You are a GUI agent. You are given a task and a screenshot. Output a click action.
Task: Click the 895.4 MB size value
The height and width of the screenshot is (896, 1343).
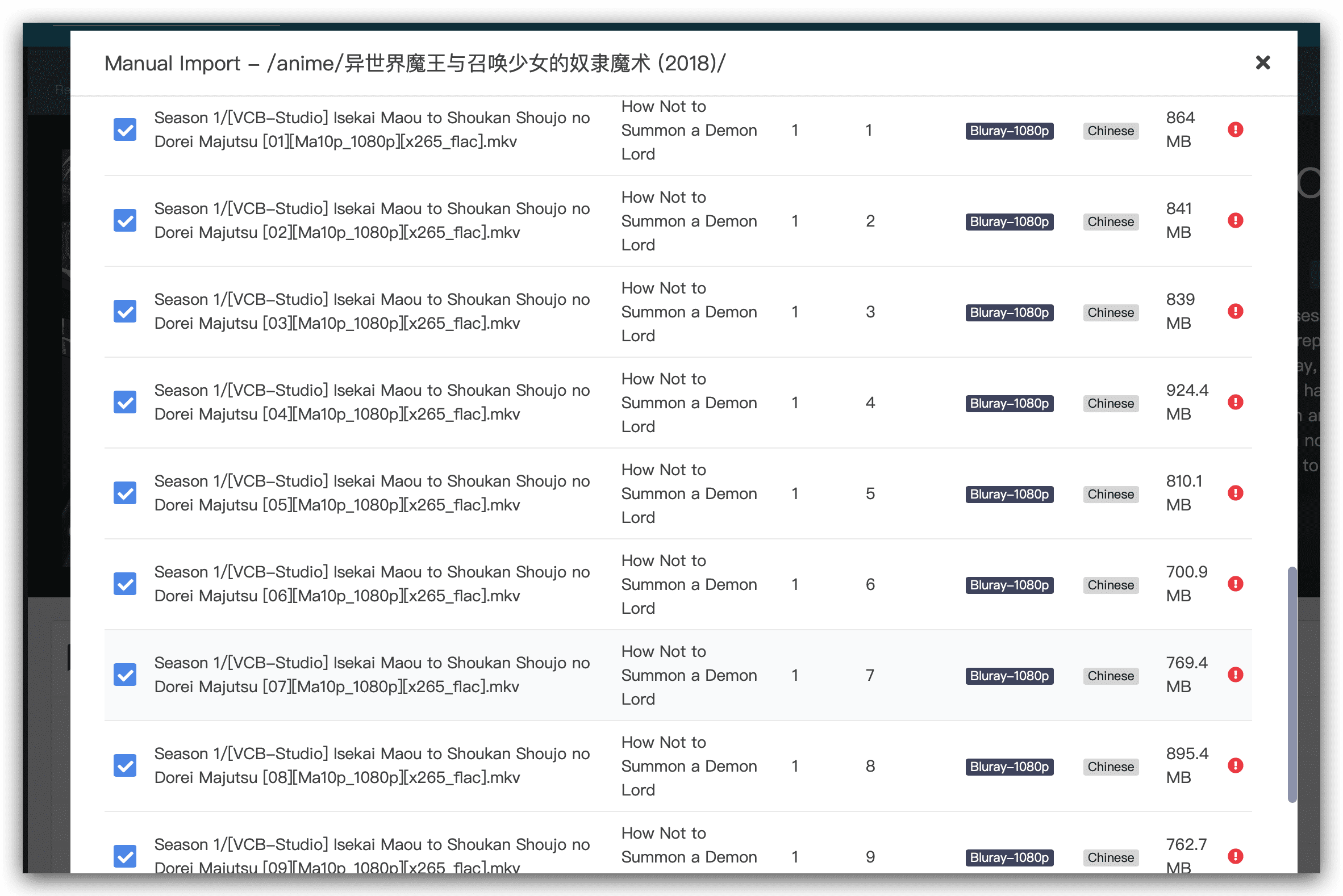click(x=1187, y=766)
